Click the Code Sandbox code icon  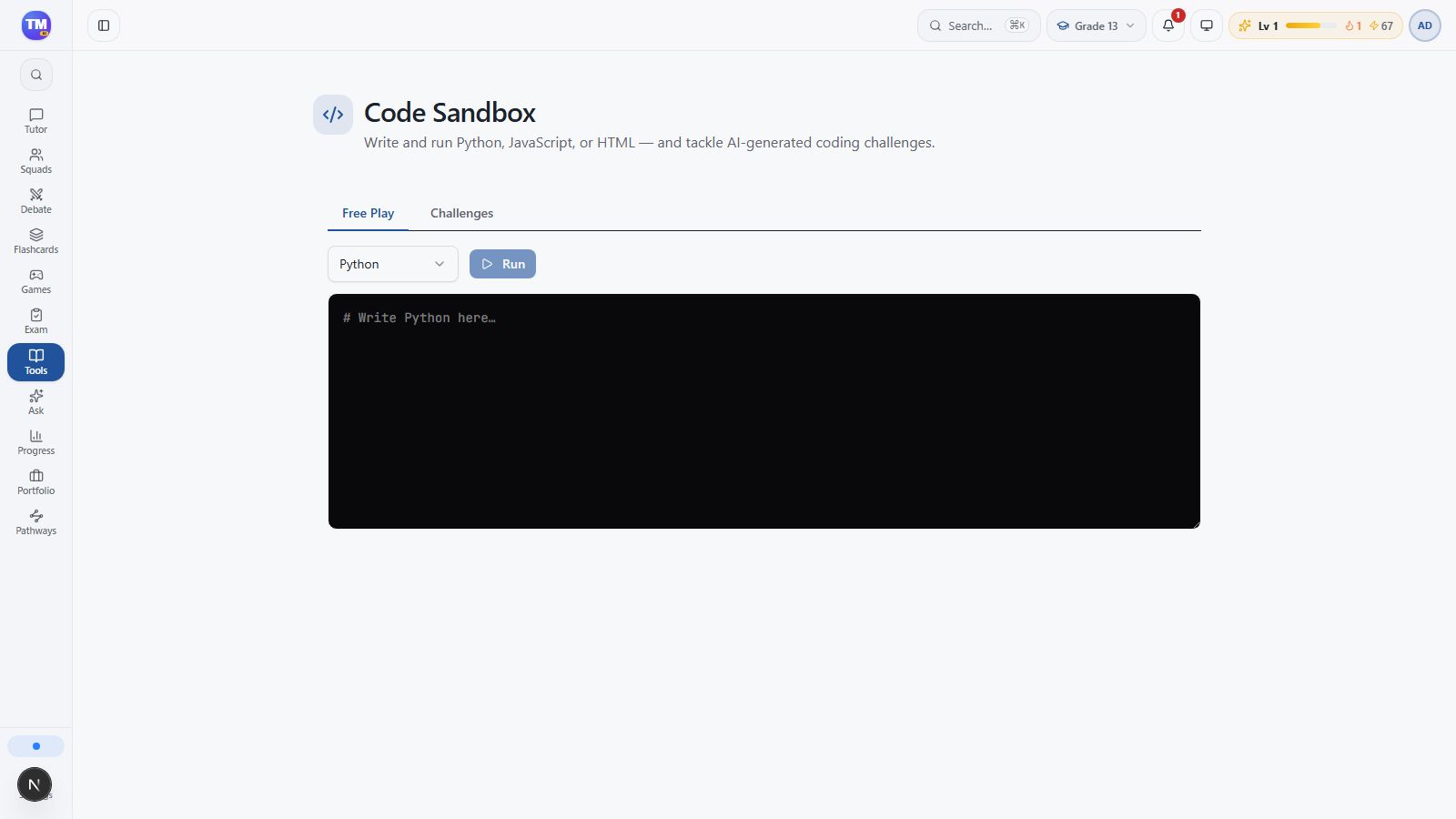coord(333,115)
